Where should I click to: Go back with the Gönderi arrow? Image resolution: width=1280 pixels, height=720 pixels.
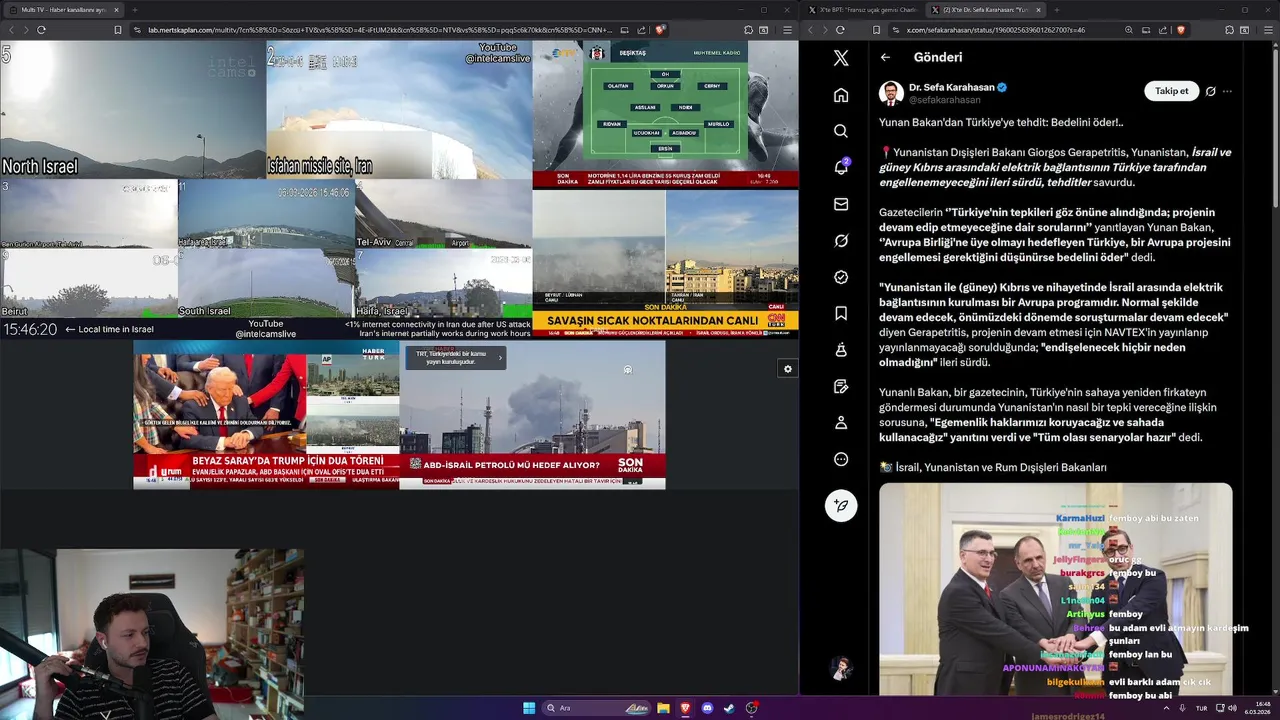(885, 57)
